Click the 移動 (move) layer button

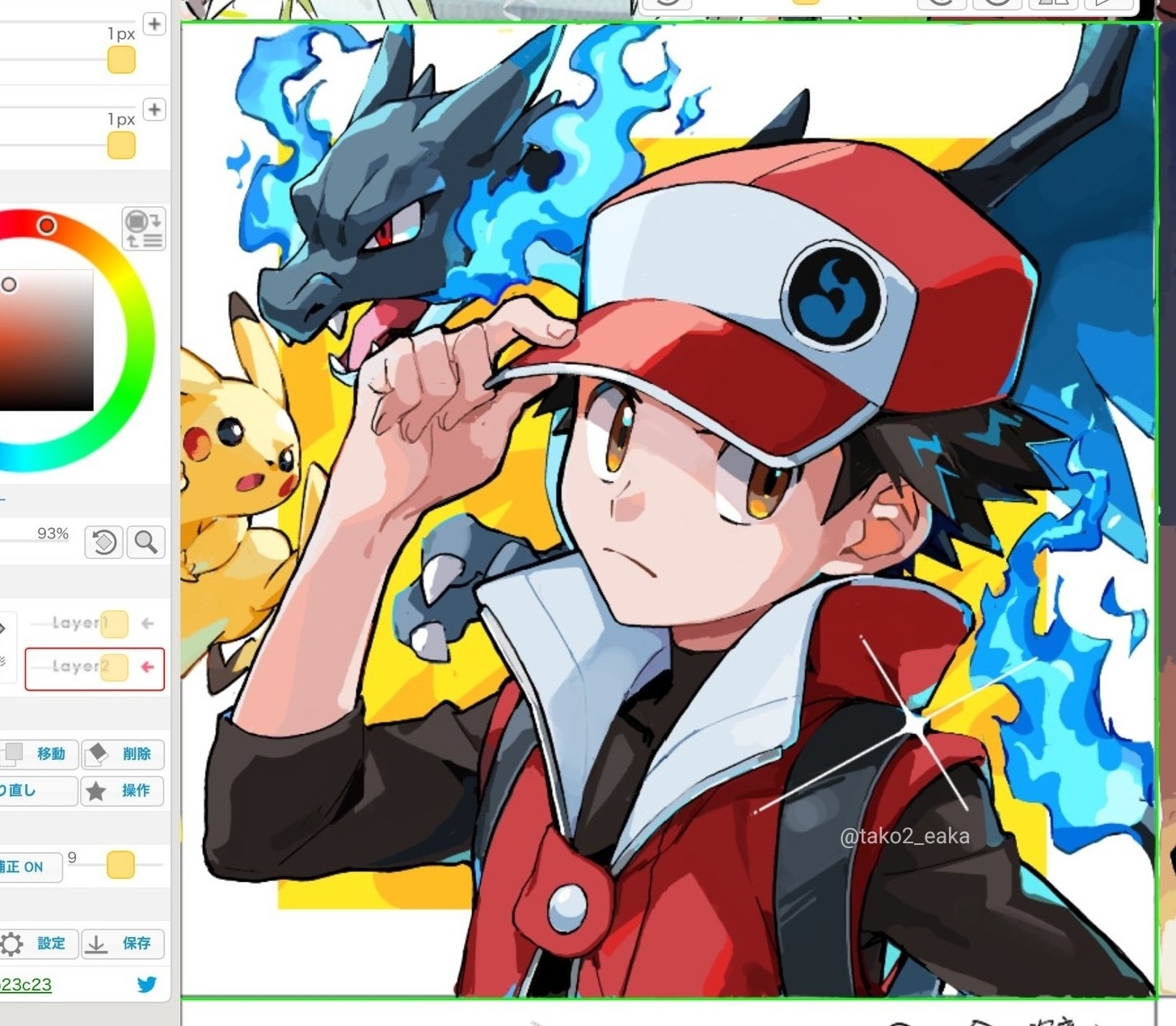click(x=37, y=754)
